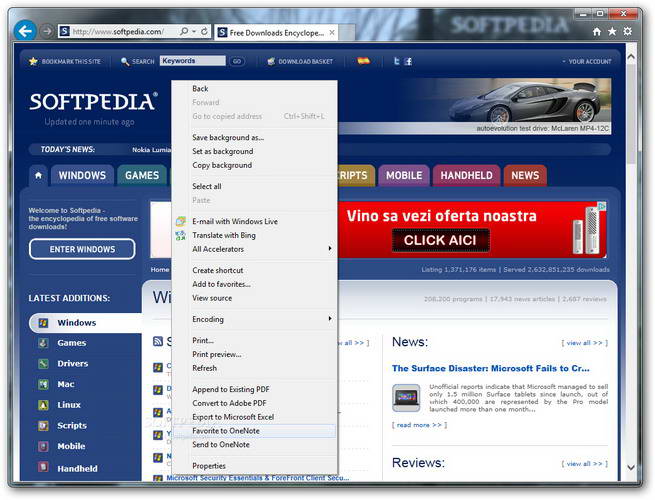Click the Surface tablet news thumbnail
This screenshot has width=655, height=500.
pyautogui.click(x=406, y=398)
